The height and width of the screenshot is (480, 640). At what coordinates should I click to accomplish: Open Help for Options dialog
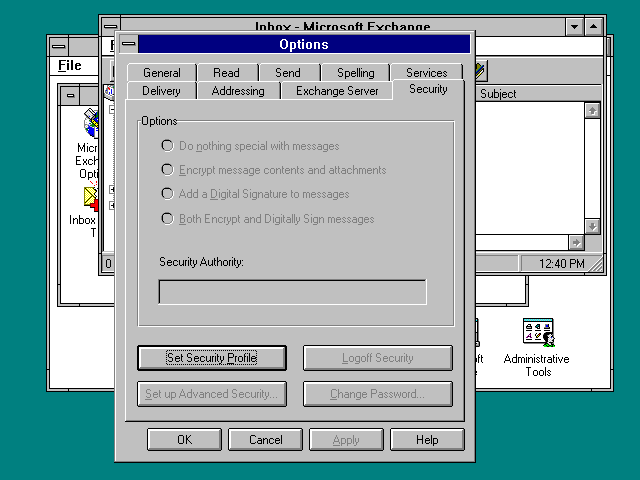point(427,440)
